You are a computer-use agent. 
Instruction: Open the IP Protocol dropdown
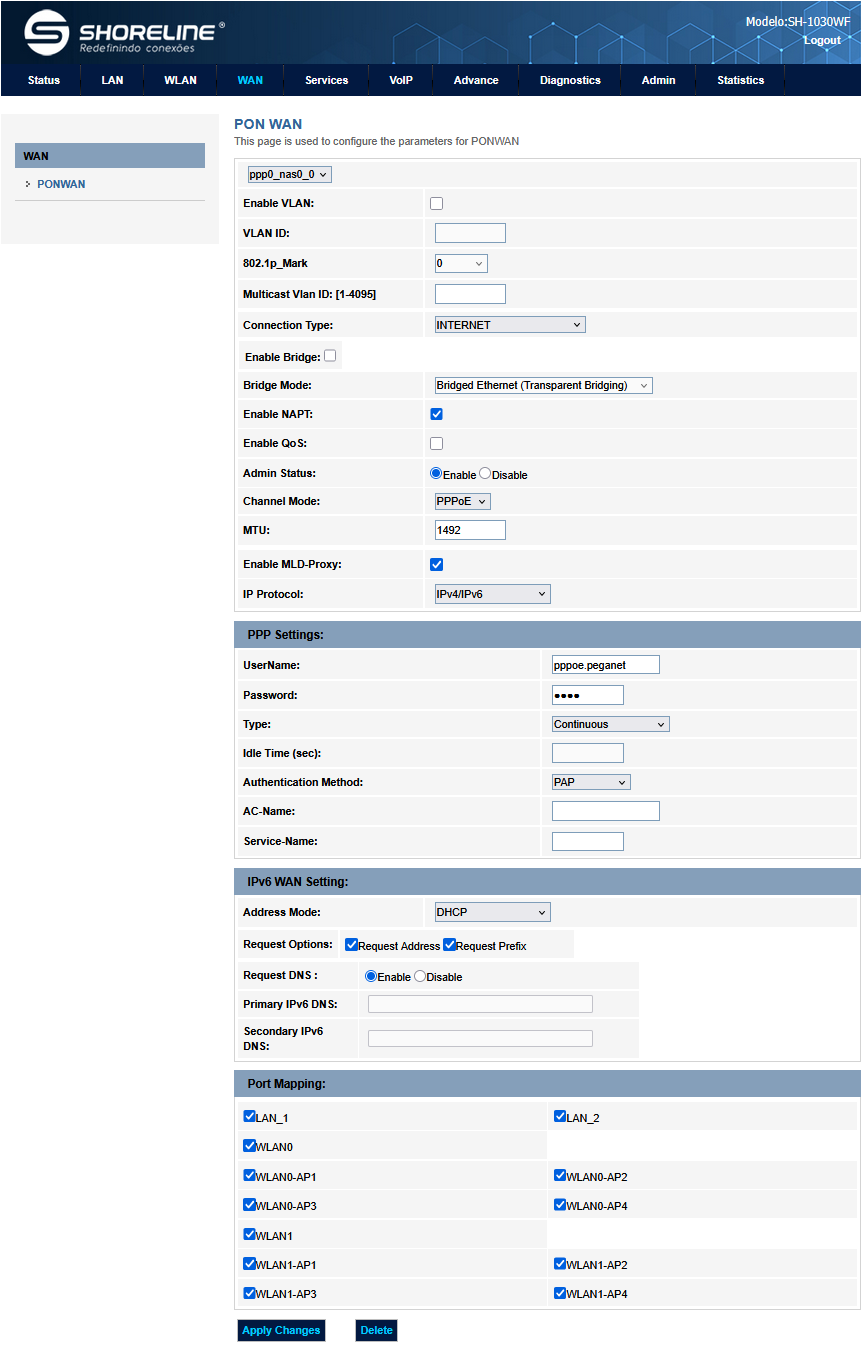(492, 594)
